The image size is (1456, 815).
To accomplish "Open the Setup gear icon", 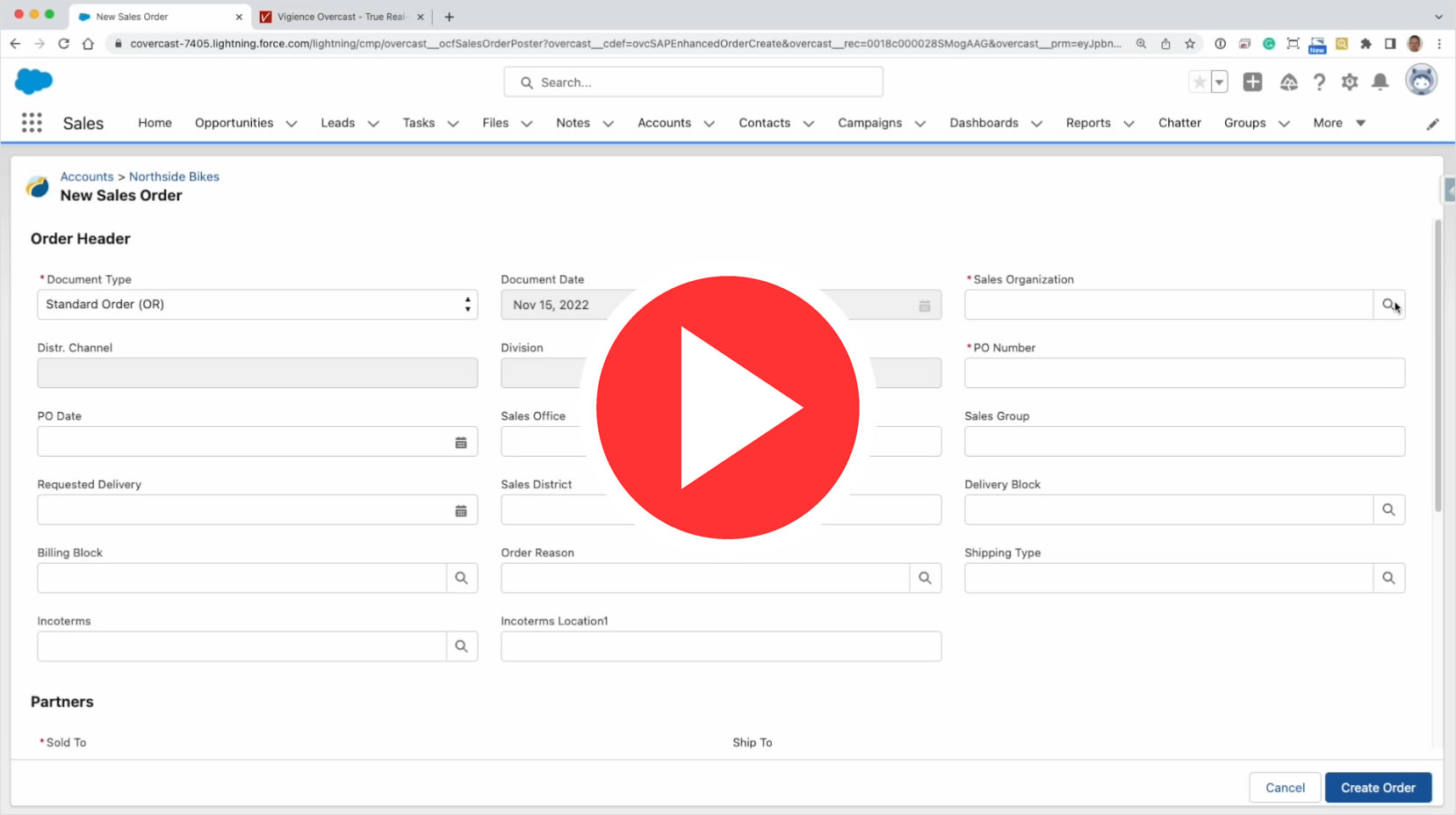I will pyautogui.click(x=1349, y=83).
